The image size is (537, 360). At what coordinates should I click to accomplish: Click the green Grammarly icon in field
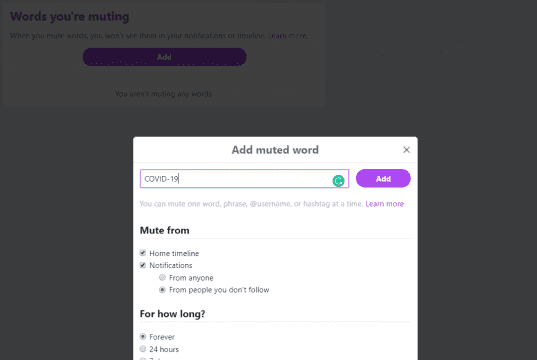click(x=338, y=181)
